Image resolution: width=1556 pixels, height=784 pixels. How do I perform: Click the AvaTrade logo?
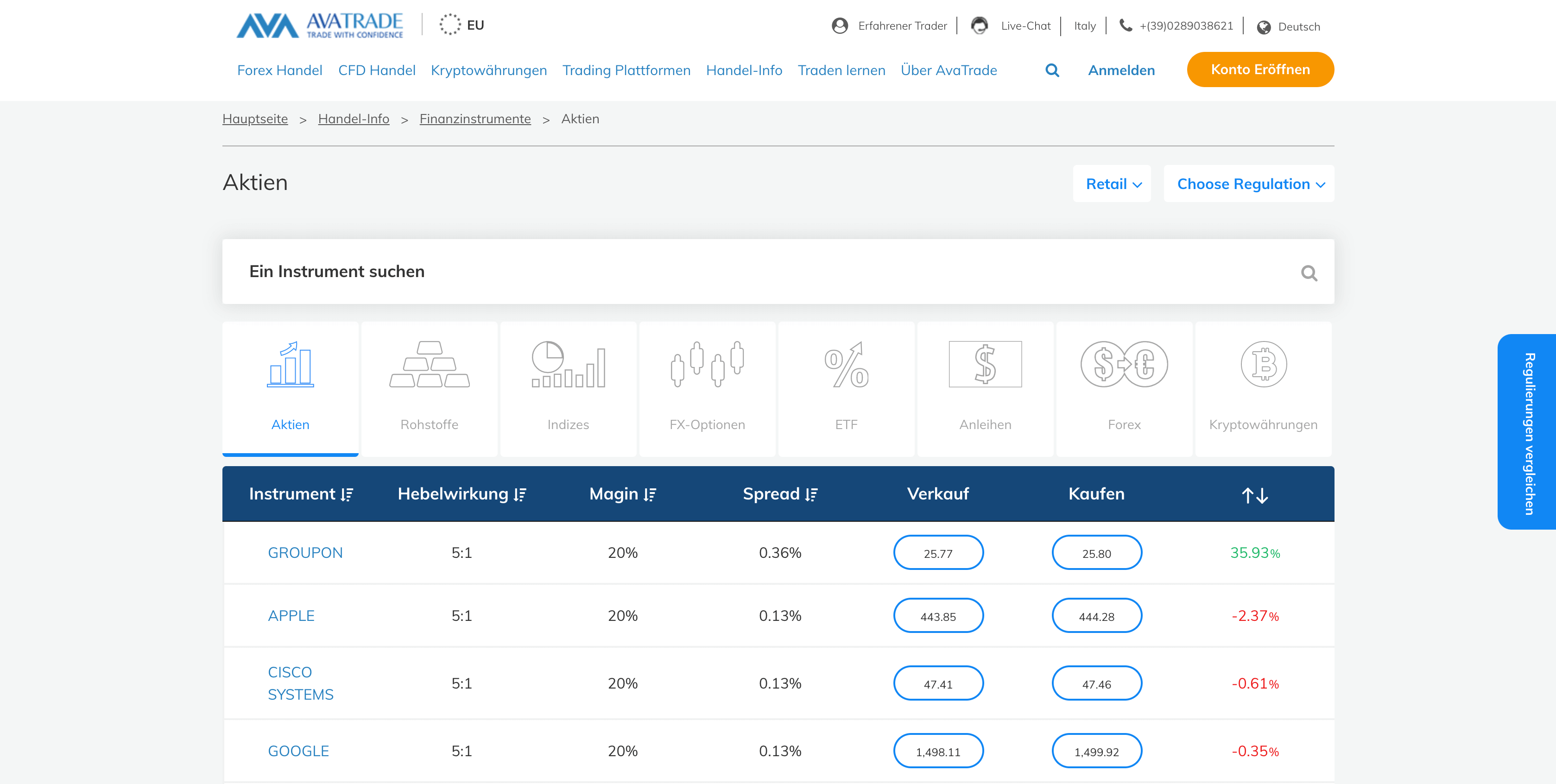point(320,25)
